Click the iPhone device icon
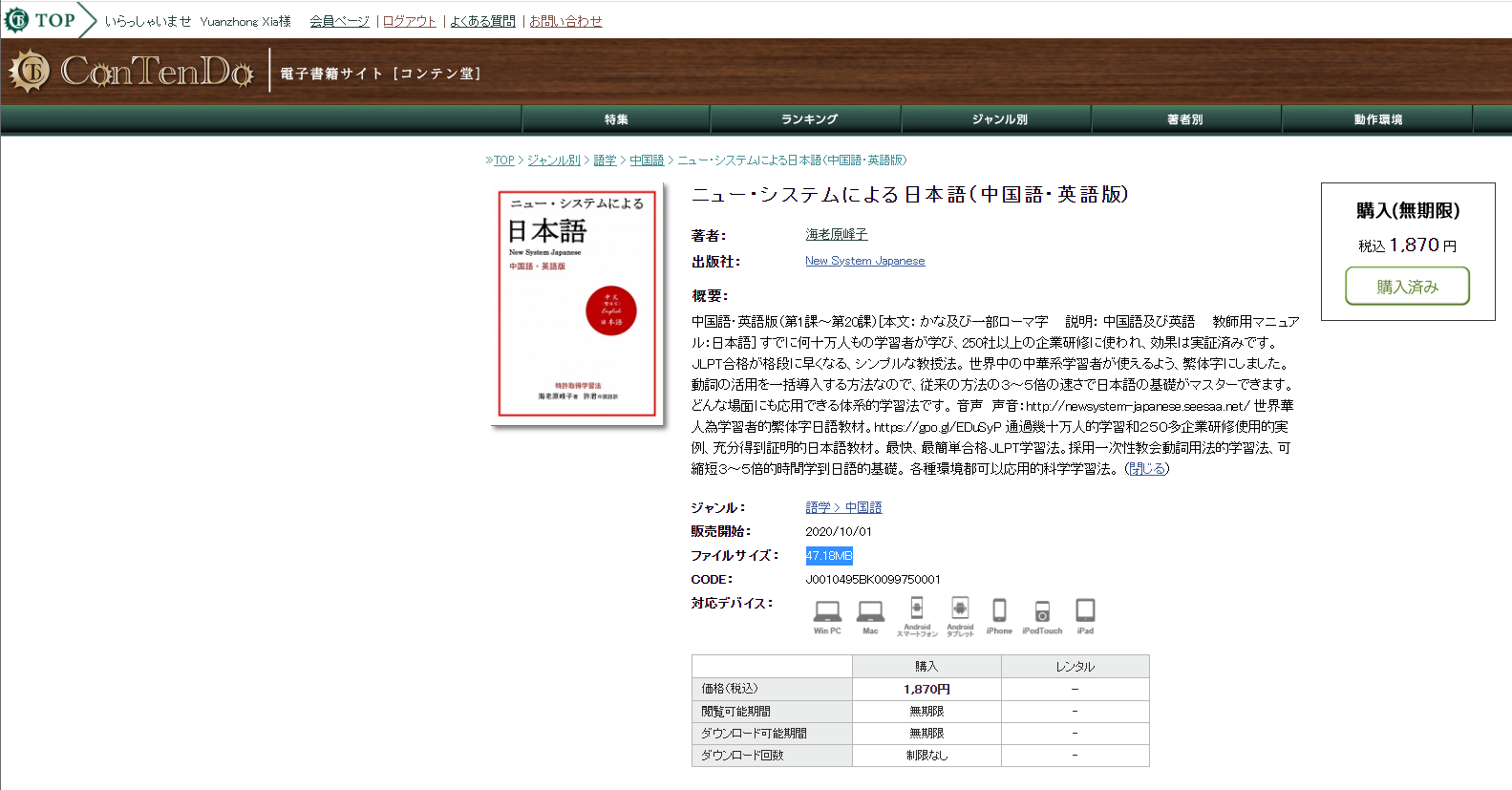 pyautogui.click(x=999, y=617)
